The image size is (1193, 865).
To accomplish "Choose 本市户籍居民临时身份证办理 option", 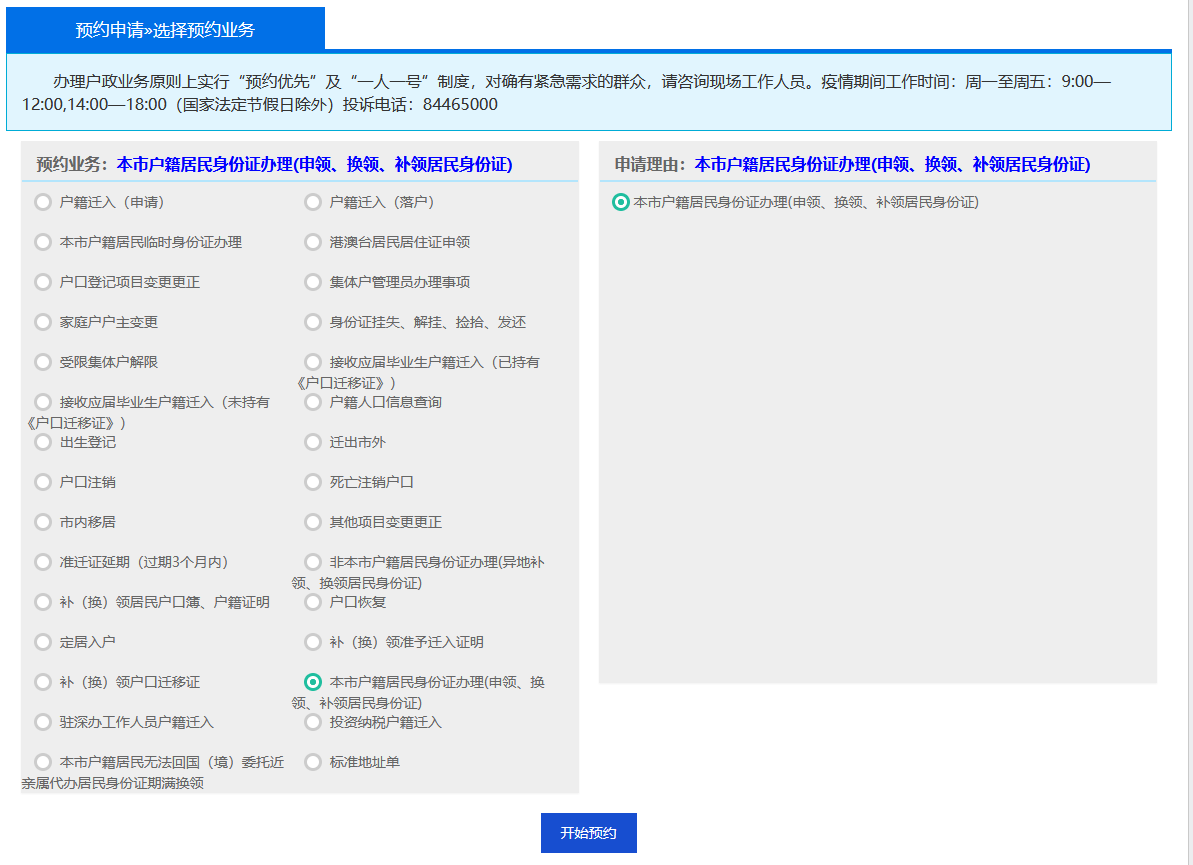I will [x=43, y=242].
